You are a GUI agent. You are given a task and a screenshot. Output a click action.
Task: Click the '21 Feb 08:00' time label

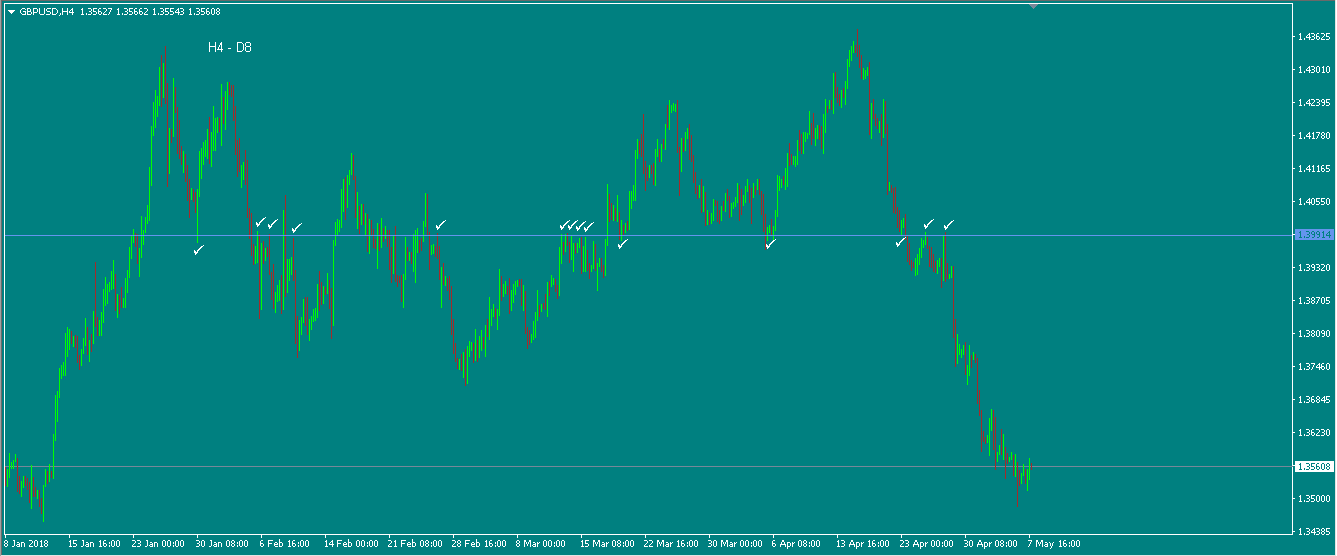coord(415,545)
